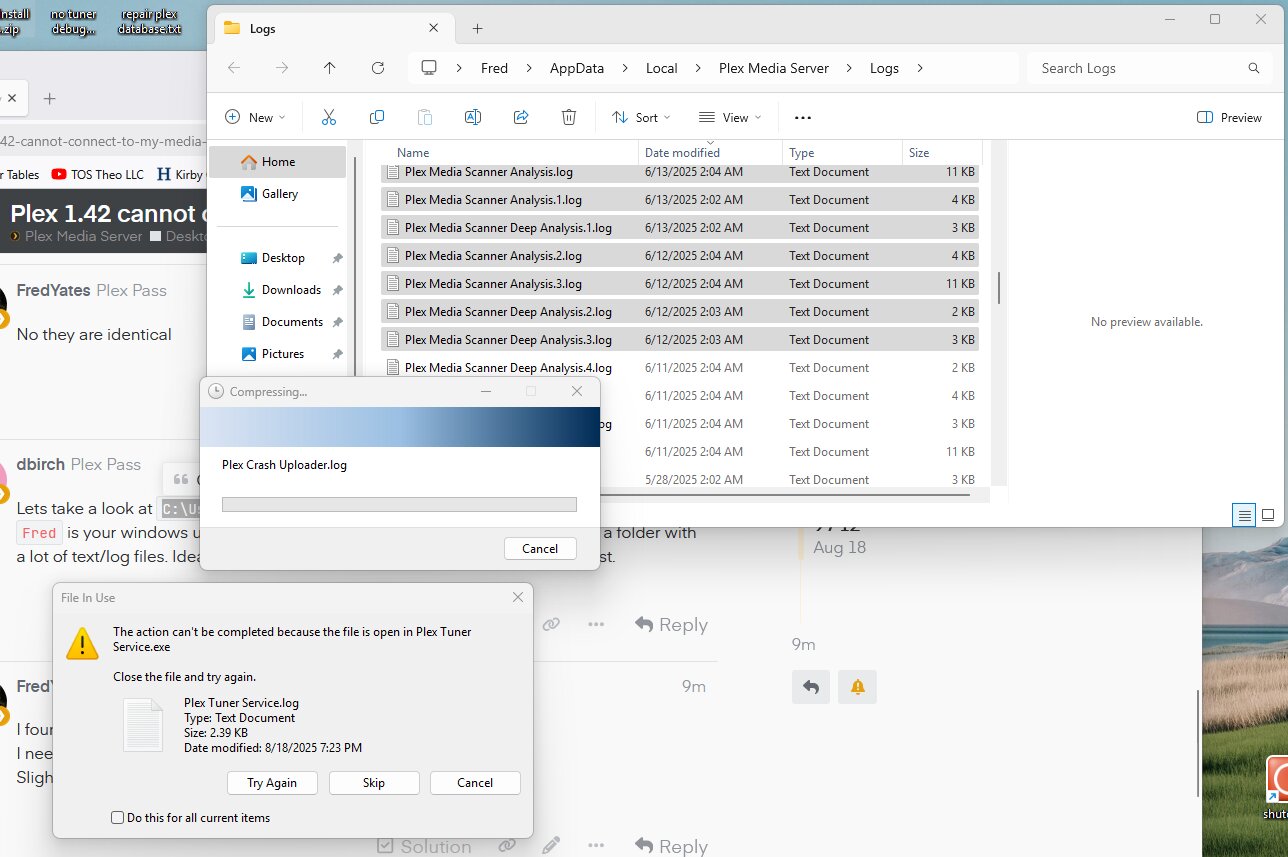
Task: Close the File In Use dialog
Action: point(517,597)
